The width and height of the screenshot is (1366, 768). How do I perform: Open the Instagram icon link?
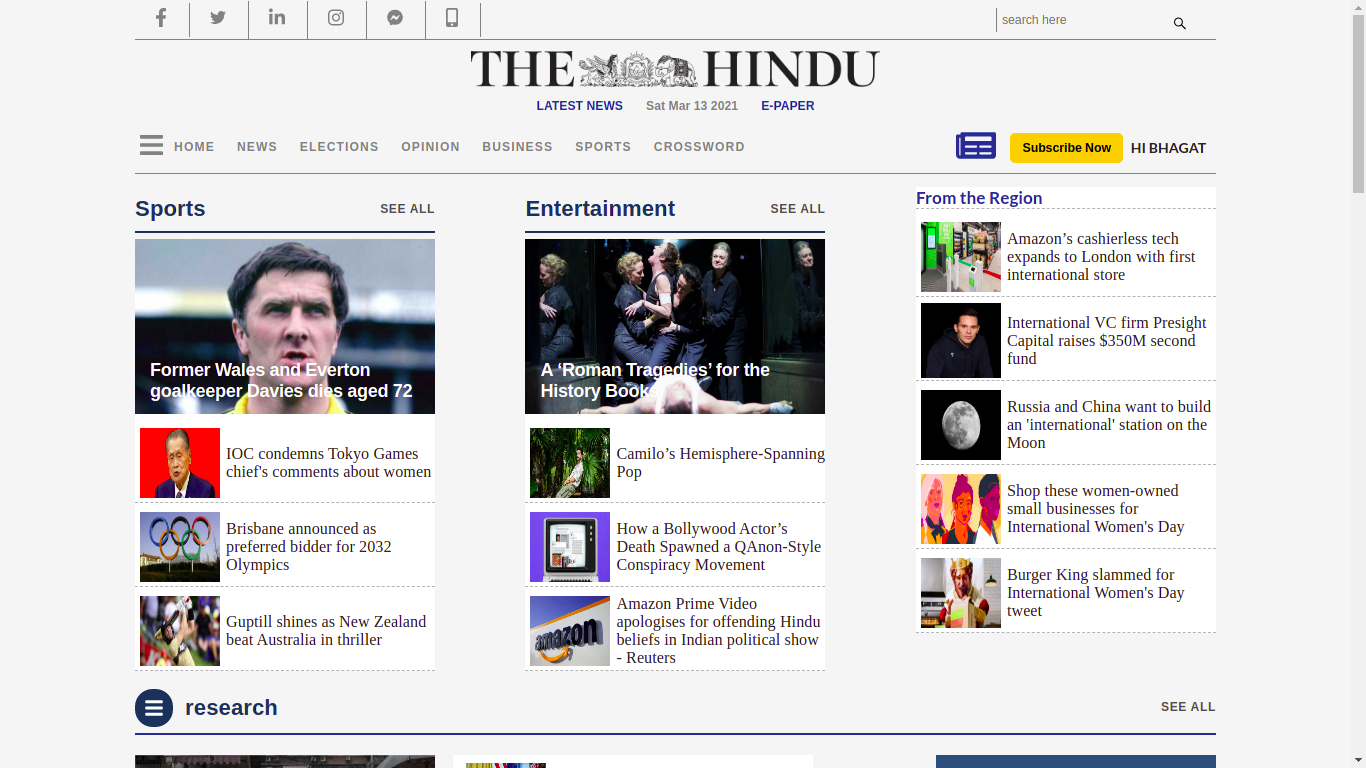336,18
